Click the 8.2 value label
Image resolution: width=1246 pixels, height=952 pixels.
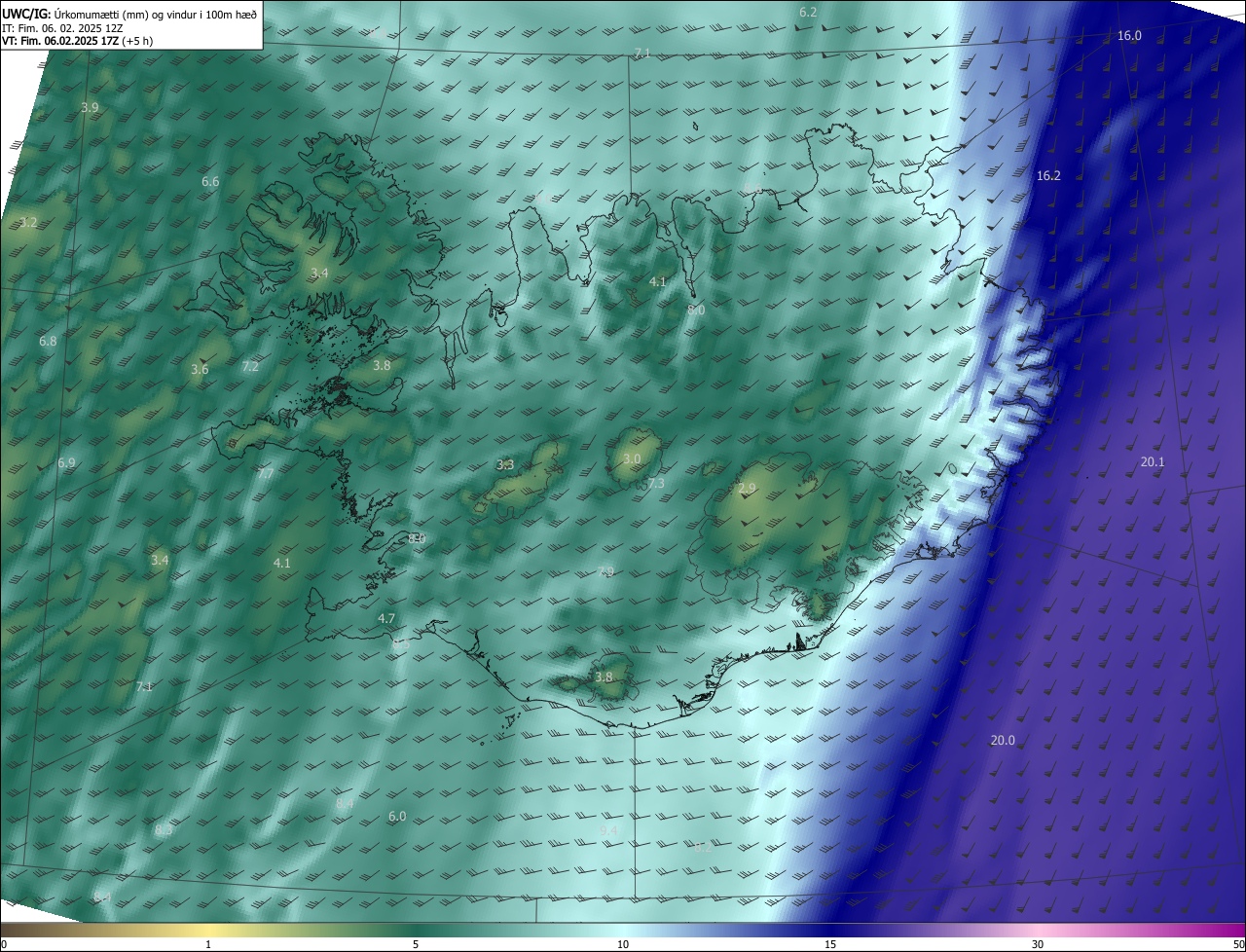pos(703,848)
